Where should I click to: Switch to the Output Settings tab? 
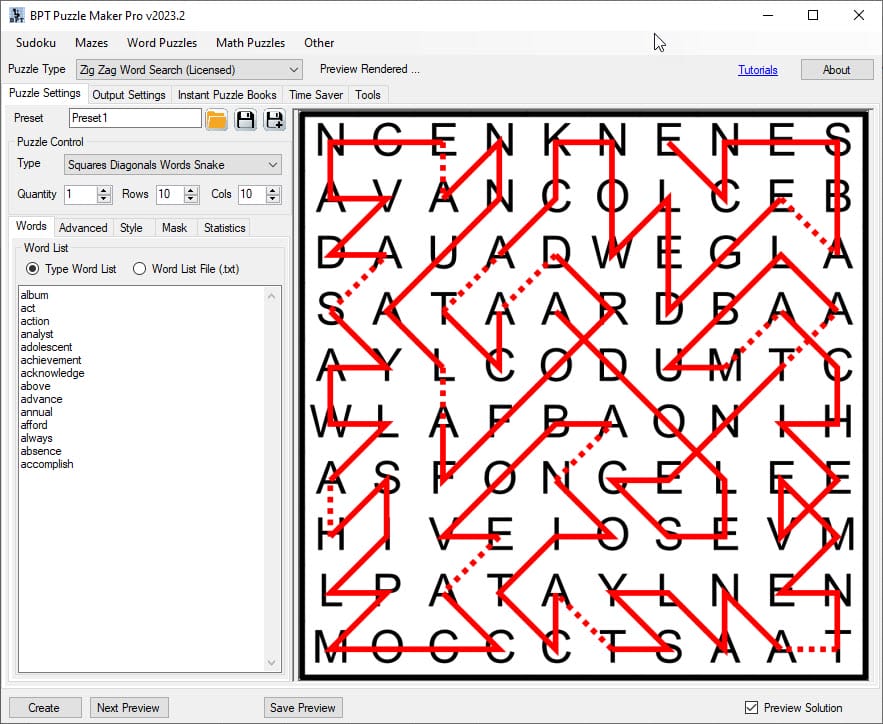(x=129, y=95)
